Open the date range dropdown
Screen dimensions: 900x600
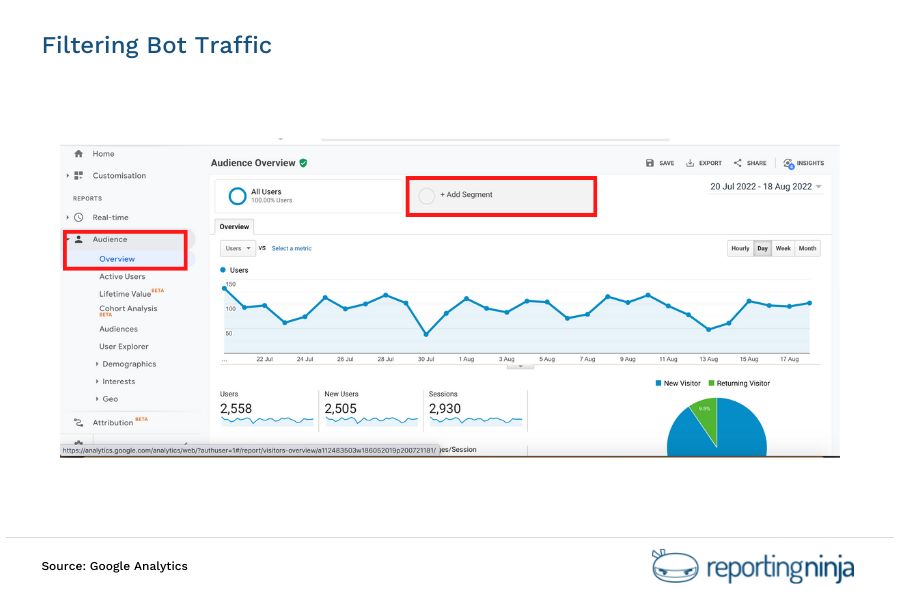click(x=818, y=187)
